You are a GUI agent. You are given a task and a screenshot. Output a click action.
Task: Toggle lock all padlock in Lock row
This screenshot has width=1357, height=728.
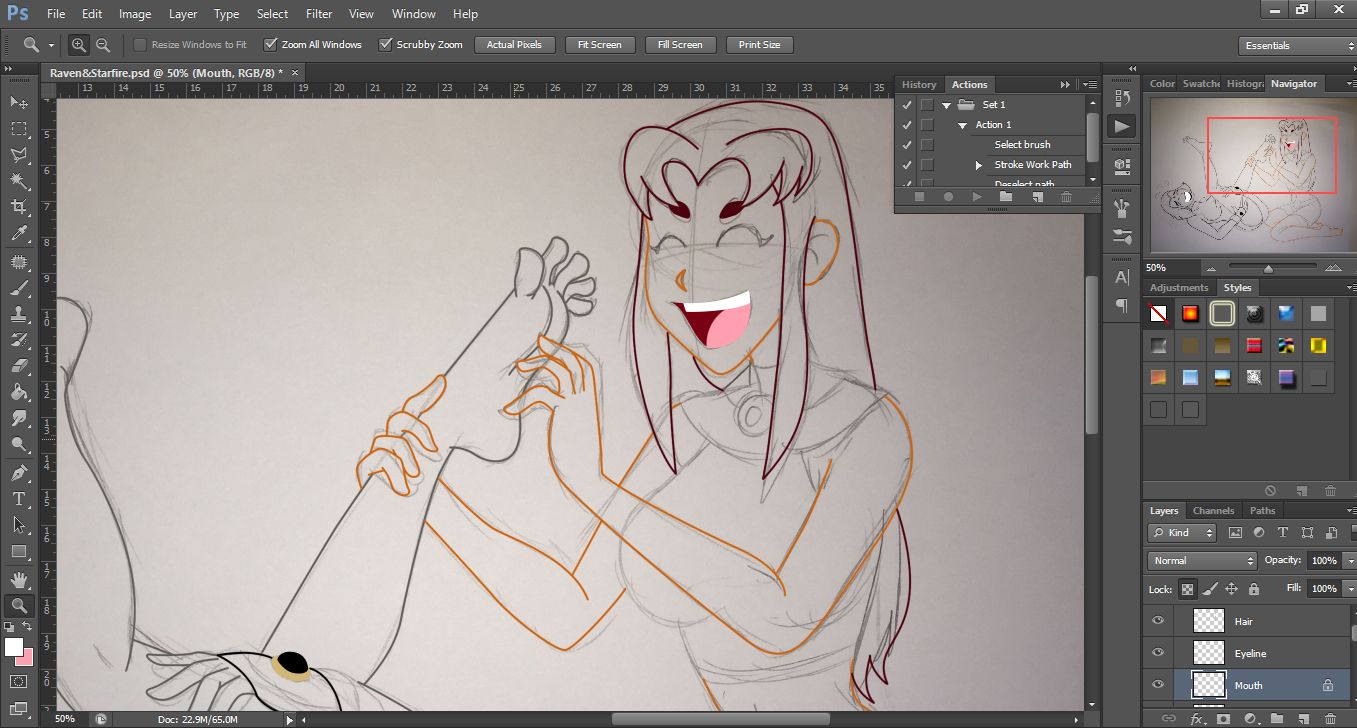click(1254, 588)
